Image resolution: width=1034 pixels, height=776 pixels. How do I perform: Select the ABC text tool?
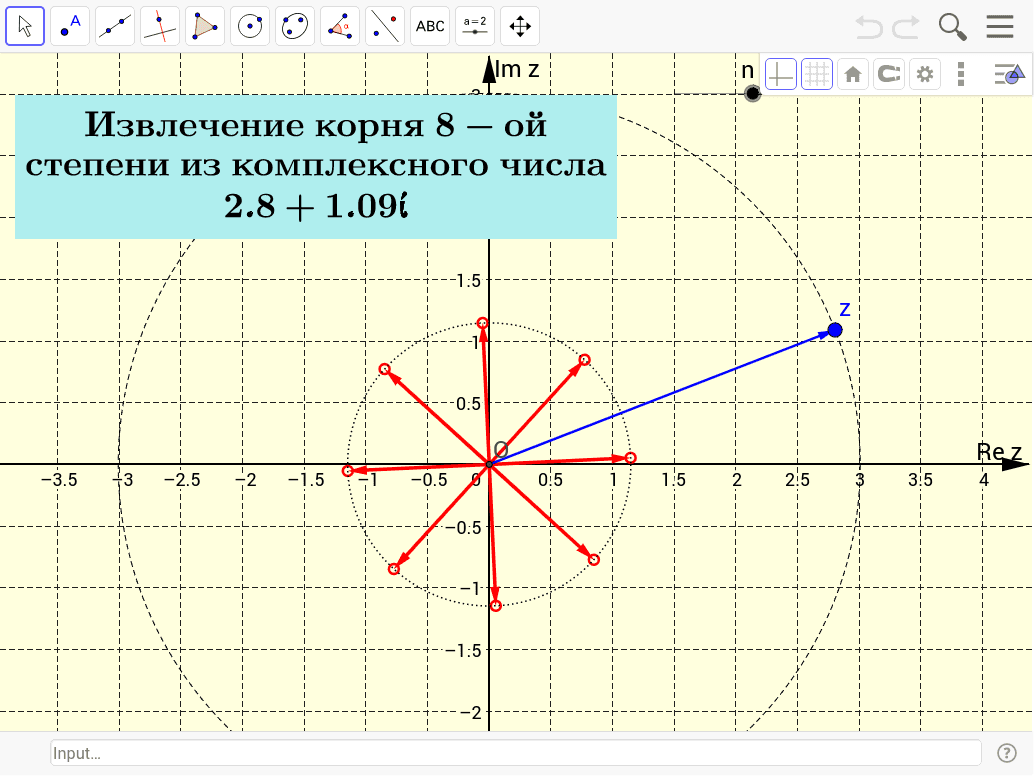tap(430, 26)
